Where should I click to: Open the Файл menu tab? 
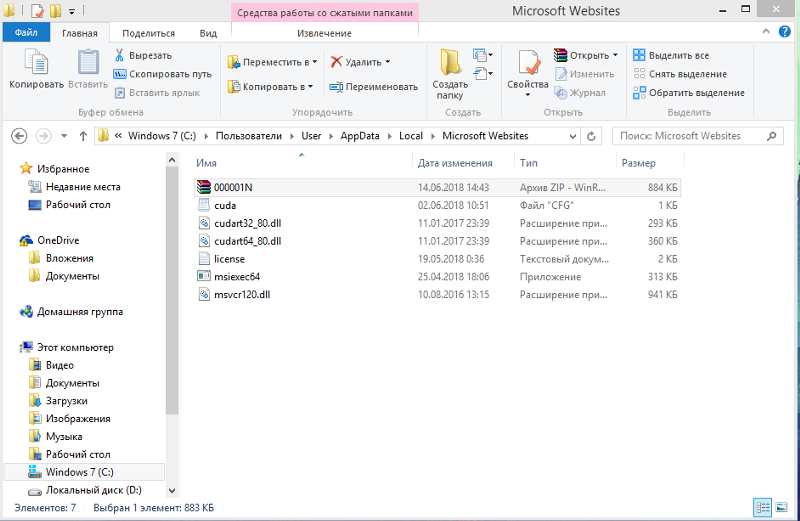click(x=26, y=32)
